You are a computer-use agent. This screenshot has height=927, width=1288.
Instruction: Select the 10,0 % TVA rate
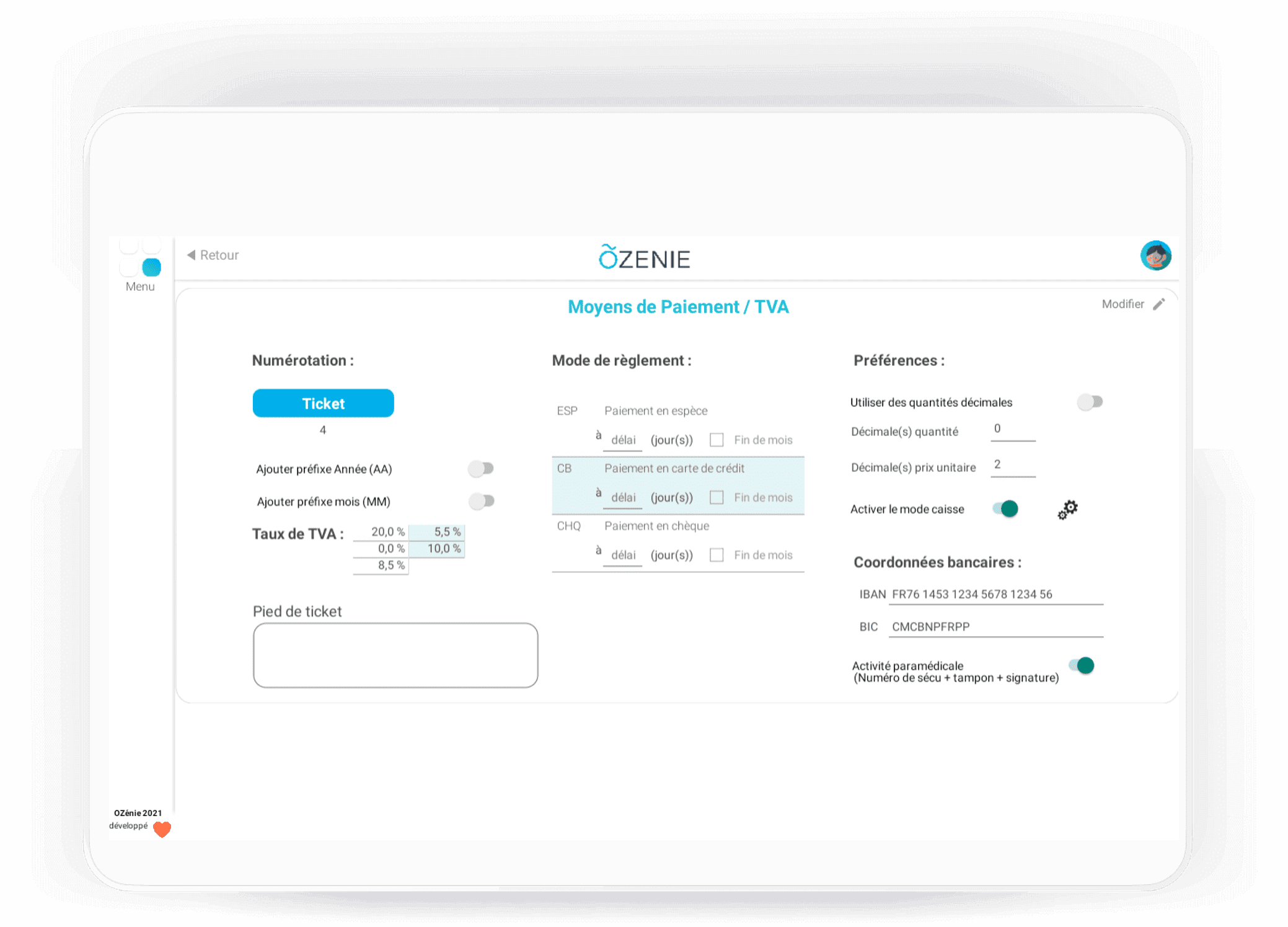(436, 549)
